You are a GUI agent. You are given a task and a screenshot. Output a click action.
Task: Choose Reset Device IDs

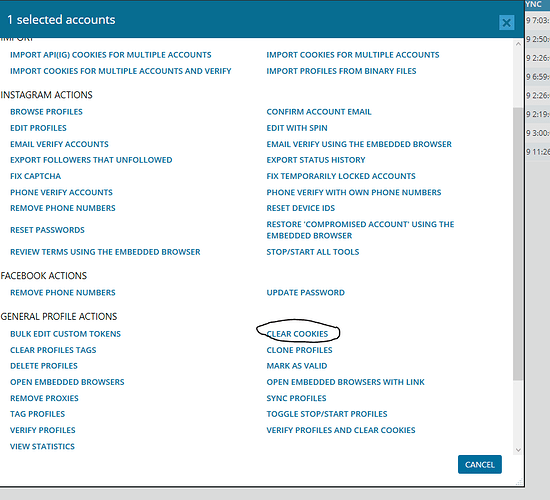(x=301, y=208)
